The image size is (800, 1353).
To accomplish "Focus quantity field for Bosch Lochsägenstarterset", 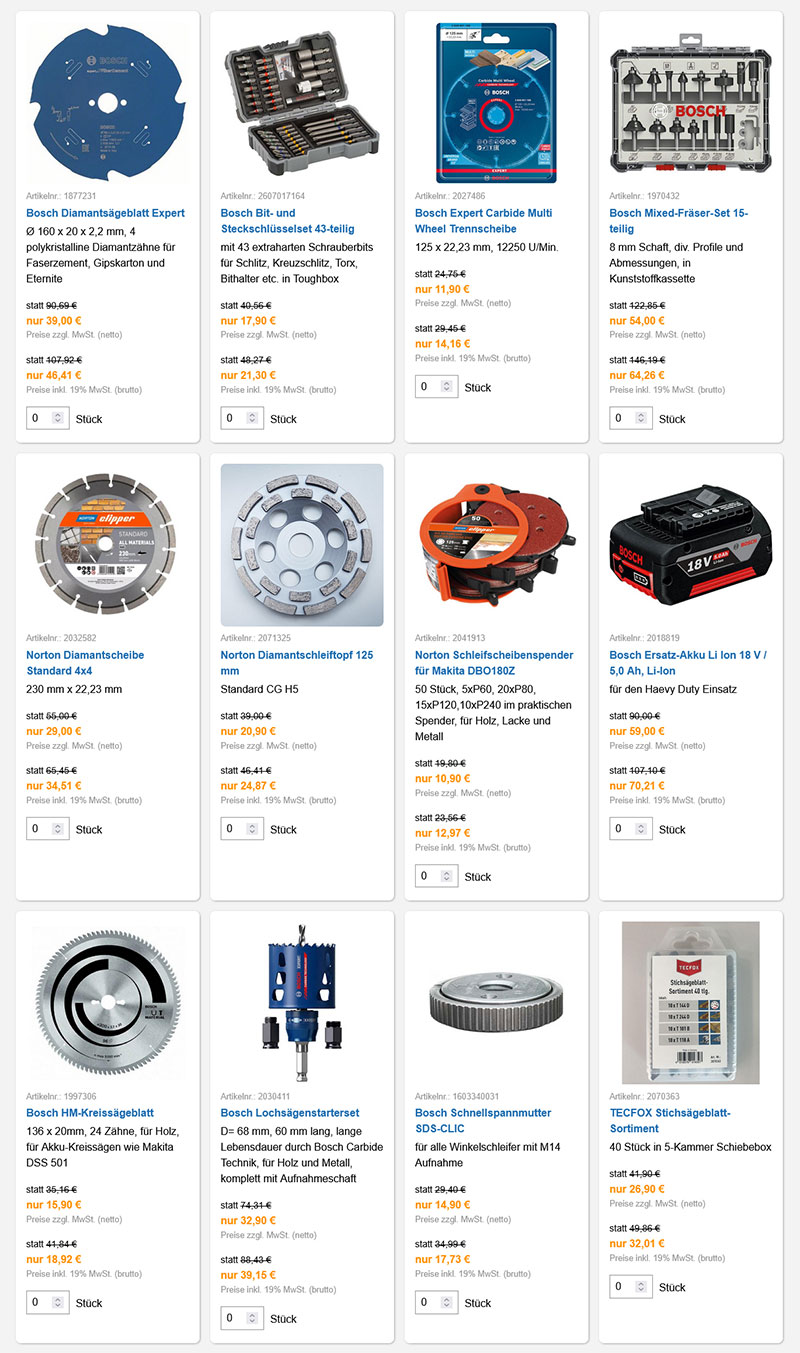I will [242, 1318].
